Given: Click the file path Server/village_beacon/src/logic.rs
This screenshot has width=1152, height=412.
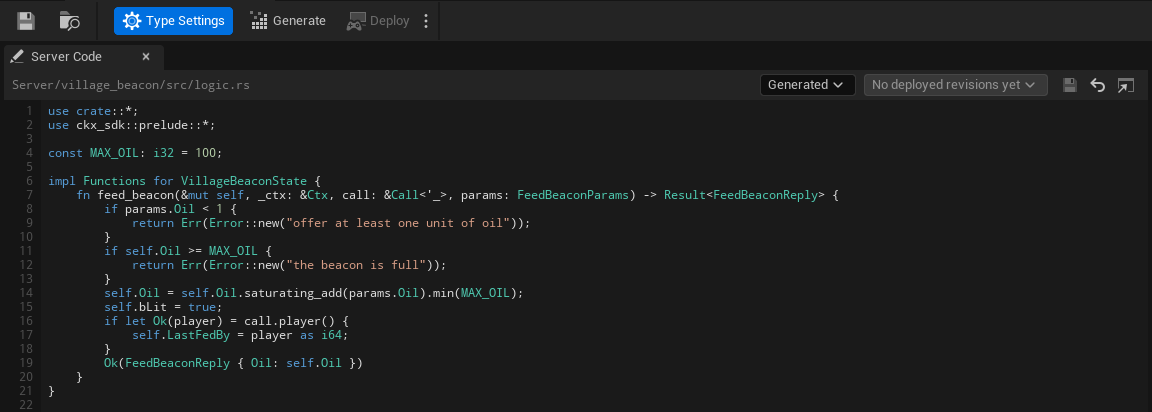Looking at the screenshot, I should tap(131, 84).
